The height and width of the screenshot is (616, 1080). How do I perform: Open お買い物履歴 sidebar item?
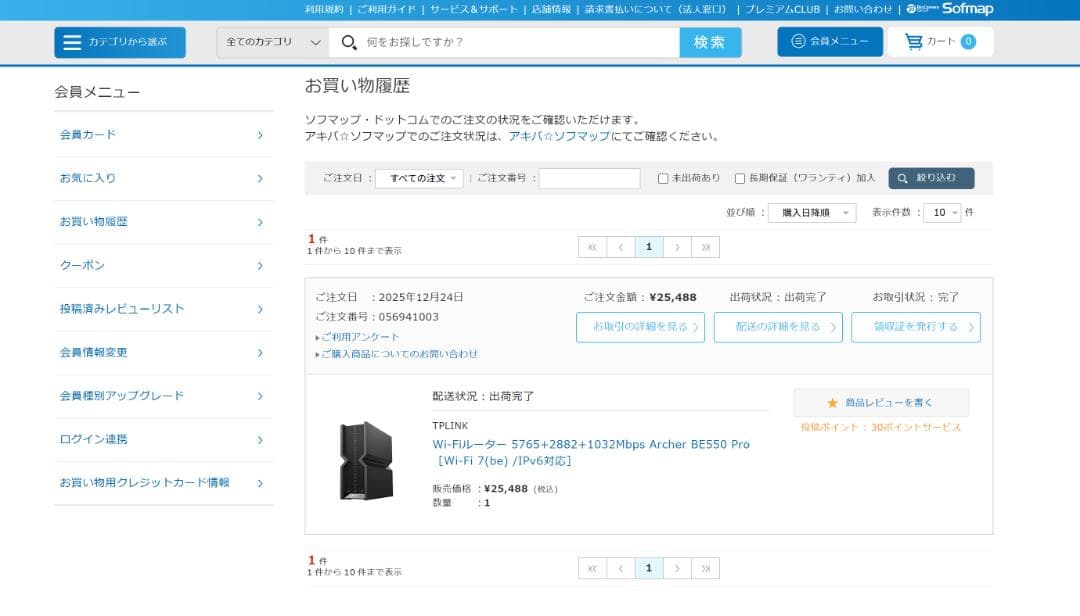(x=163, y=221)
